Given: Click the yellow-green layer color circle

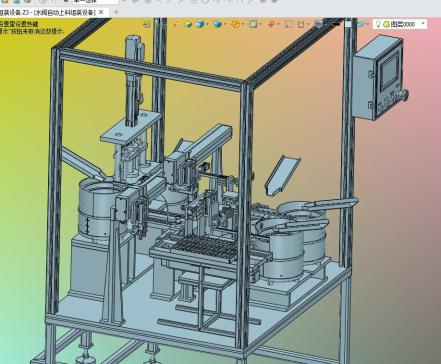Looking at the screenshot, I should tap(386, 24).
